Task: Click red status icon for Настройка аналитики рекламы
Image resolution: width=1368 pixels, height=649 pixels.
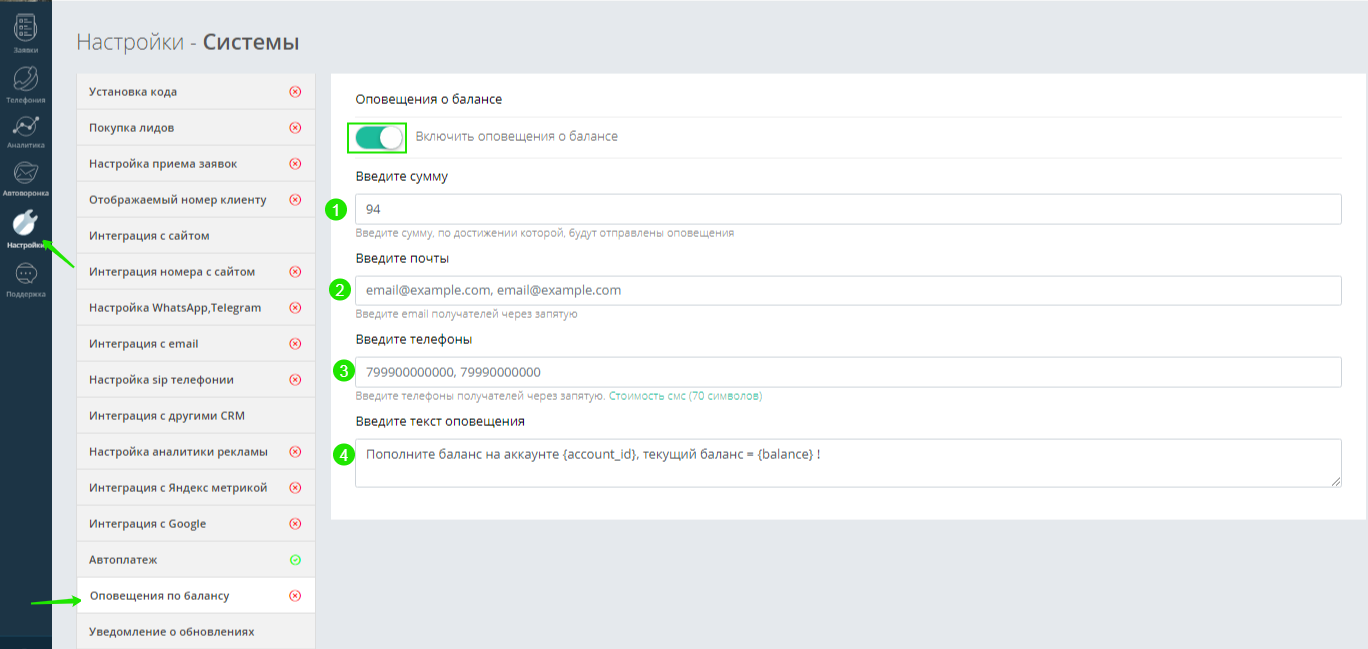Action: 295,452
